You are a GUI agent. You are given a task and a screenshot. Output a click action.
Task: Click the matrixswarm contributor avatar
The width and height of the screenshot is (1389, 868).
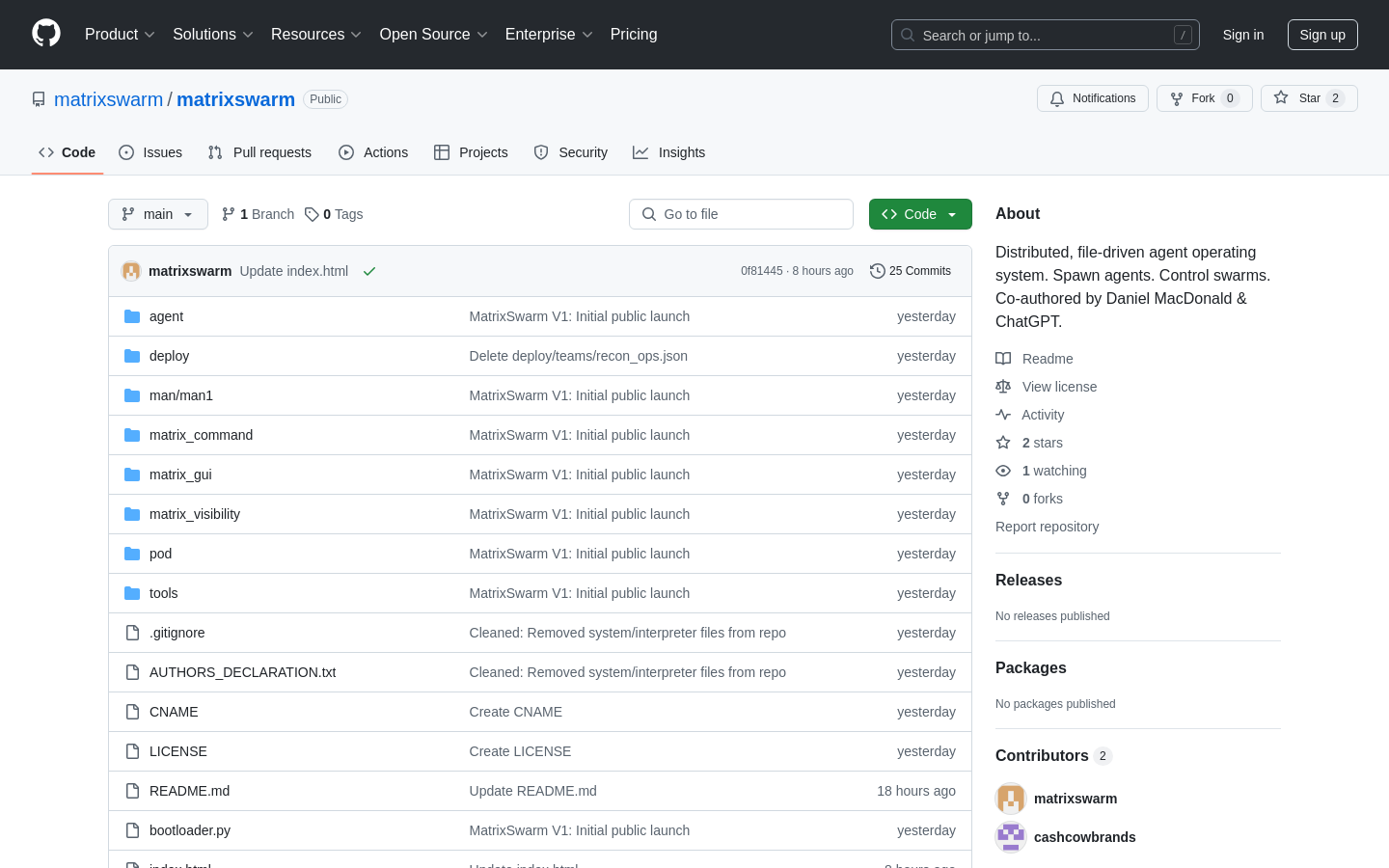coord(1011,799)
